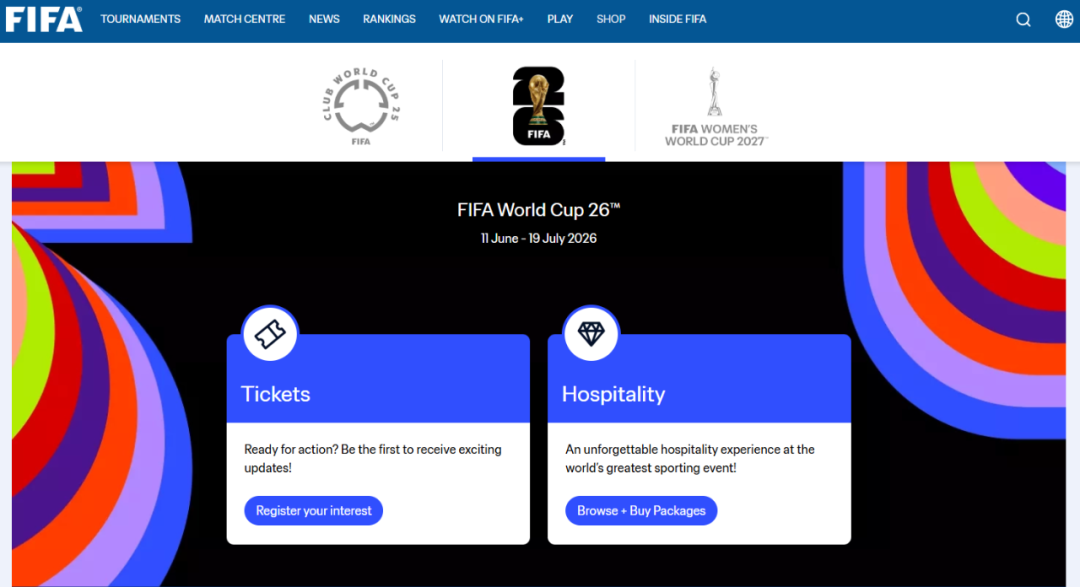Open WATCH ON FIFA+ in navigation

tap(481, 19)
